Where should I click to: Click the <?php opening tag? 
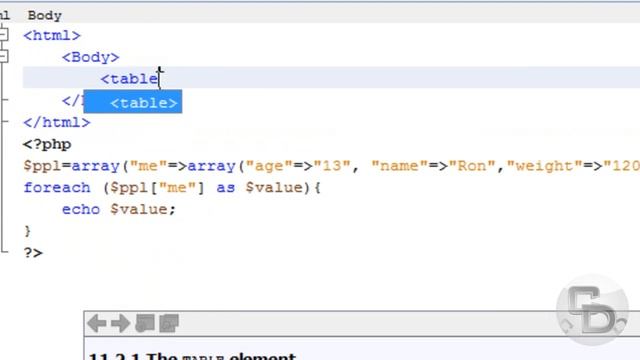[x=47, y=144]
